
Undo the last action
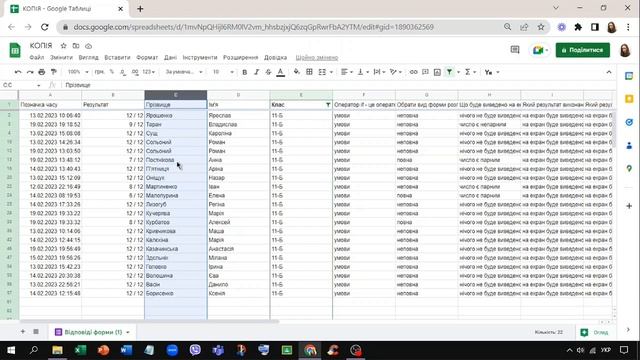click(x=18, y=72)
